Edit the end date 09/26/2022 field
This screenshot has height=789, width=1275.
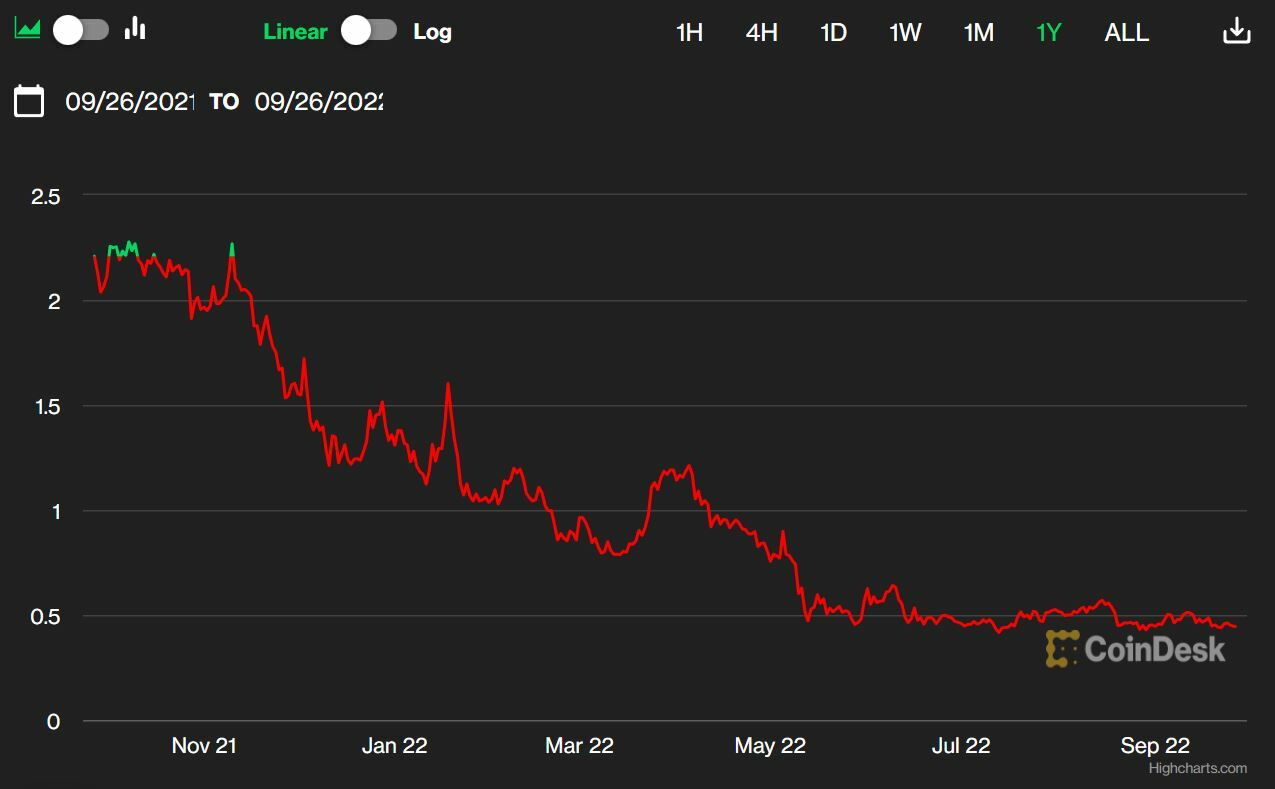pyautogui.click(x=319, y=101)
